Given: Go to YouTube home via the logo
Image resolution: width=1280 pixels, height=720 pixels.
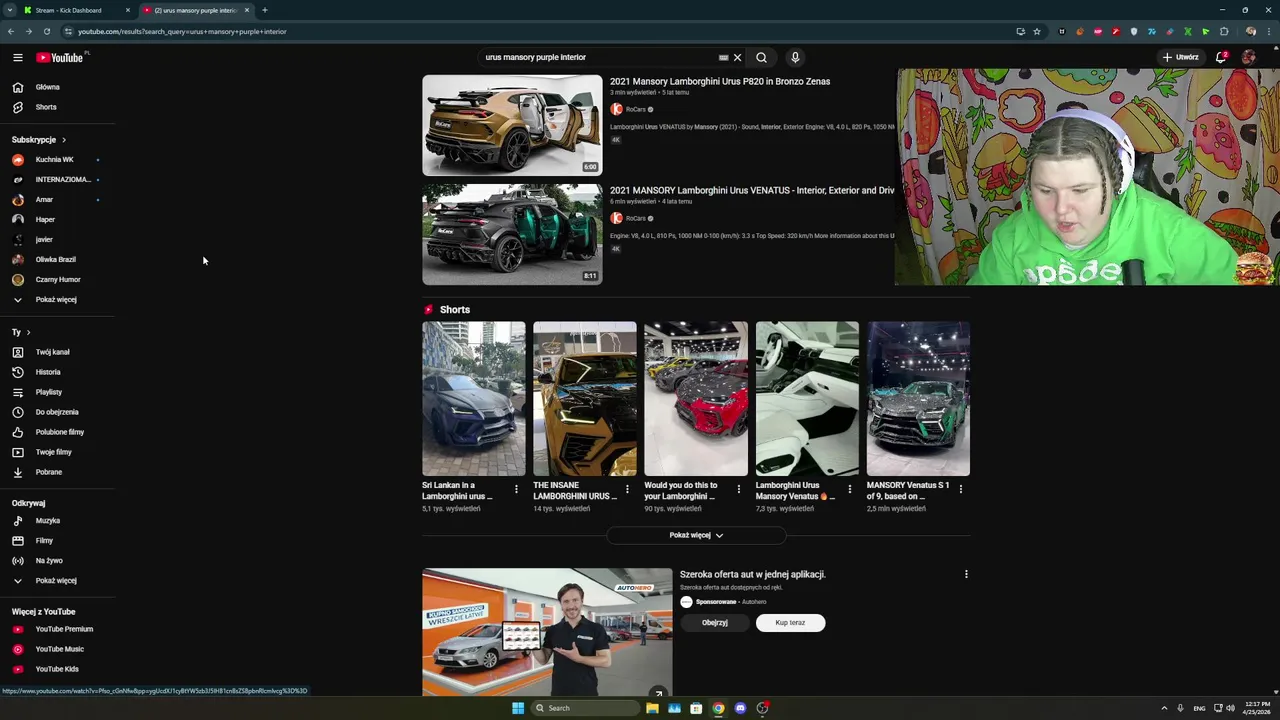Looking at the screenshot, I should pyautogui.click(x=62, y=57).
